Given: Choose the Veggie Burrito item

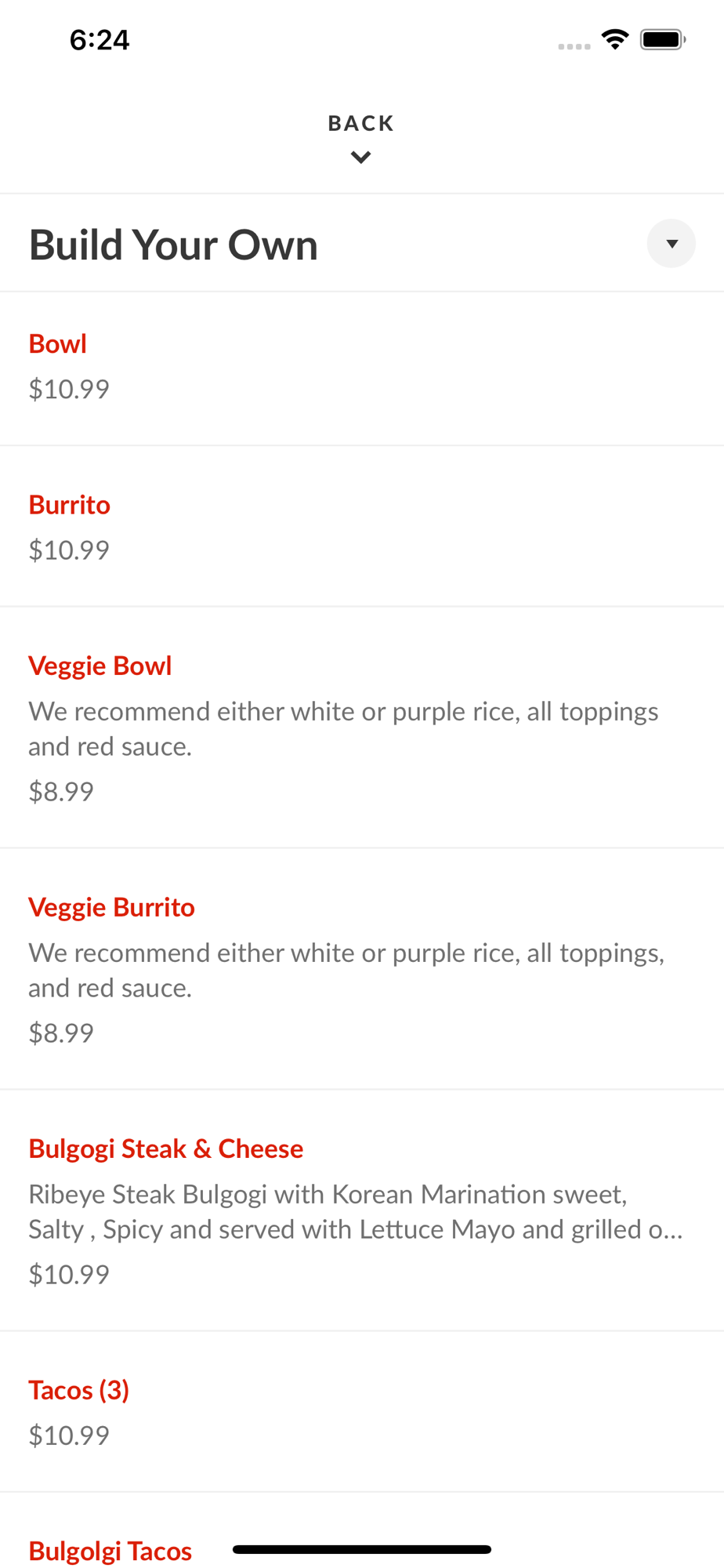Looking at the screenshot, I should pos(362,969).
